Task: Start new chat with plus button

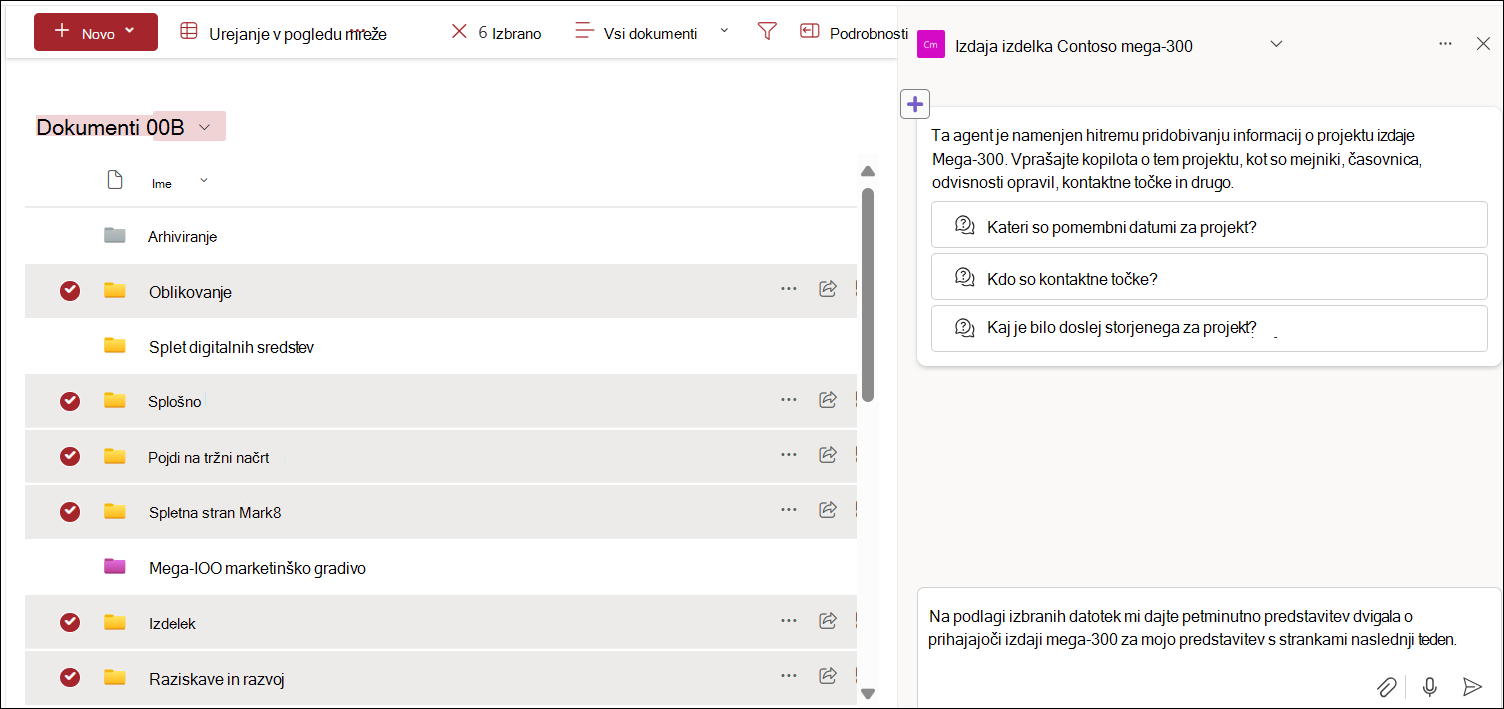Action: (915, 103)
